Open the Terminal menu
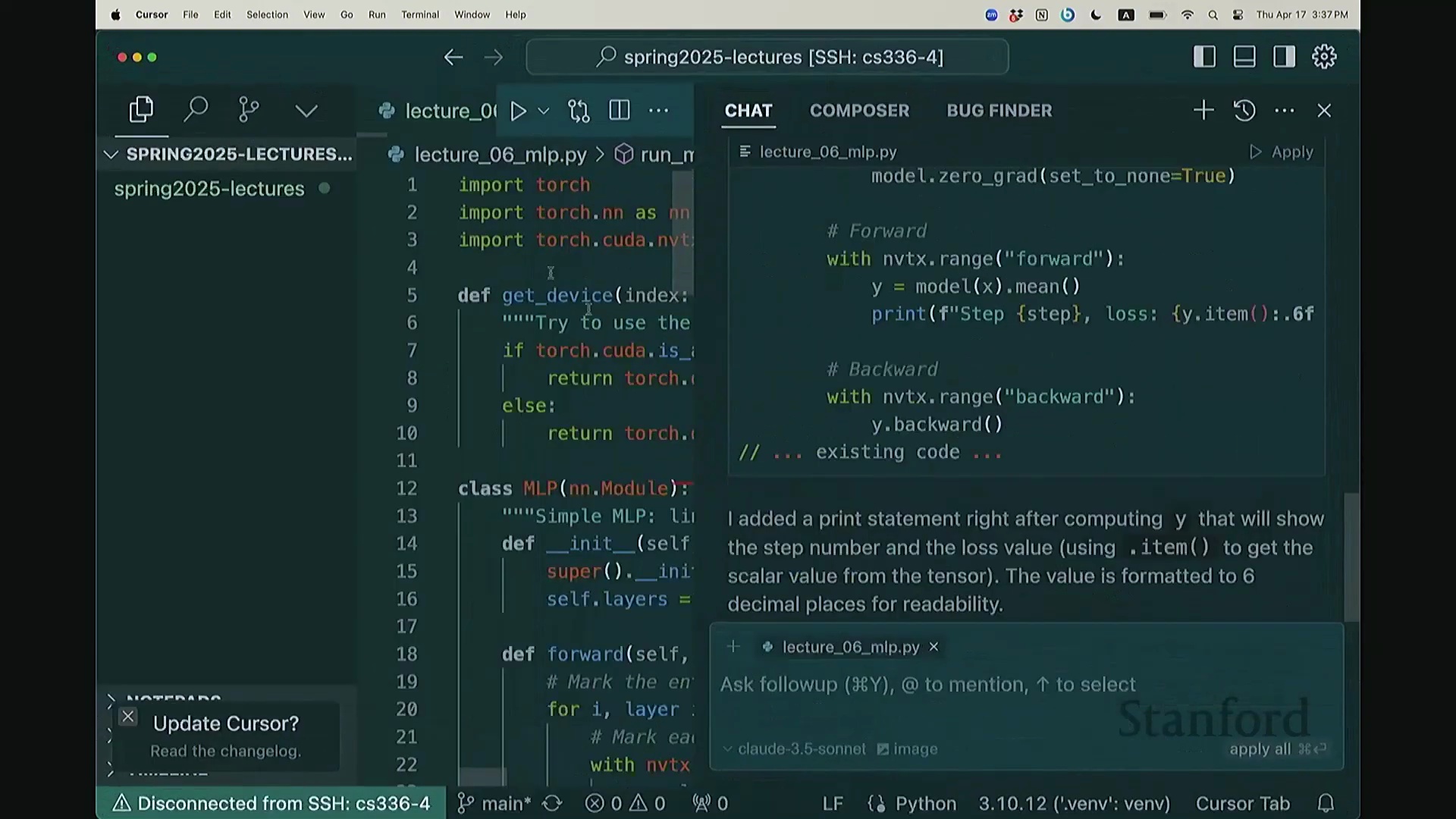Viewport: 1456px width, 819px height. point(419,14)
